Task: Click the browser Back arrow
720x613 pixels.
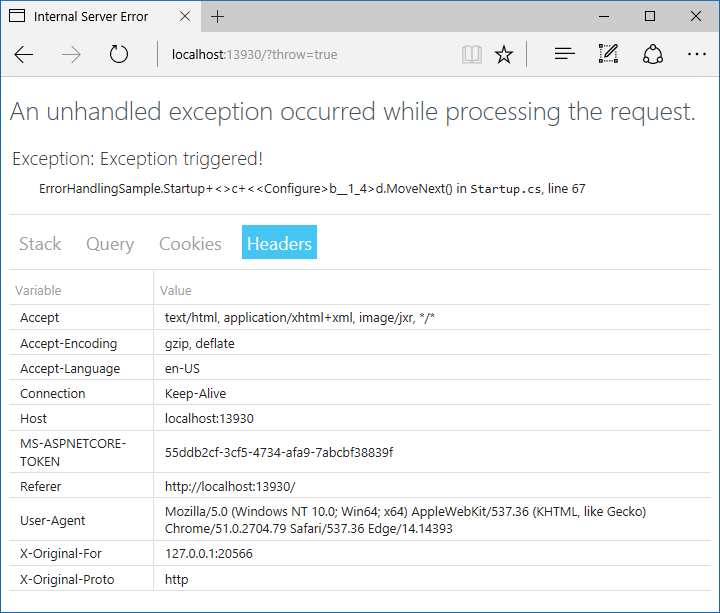Action: 24,54
